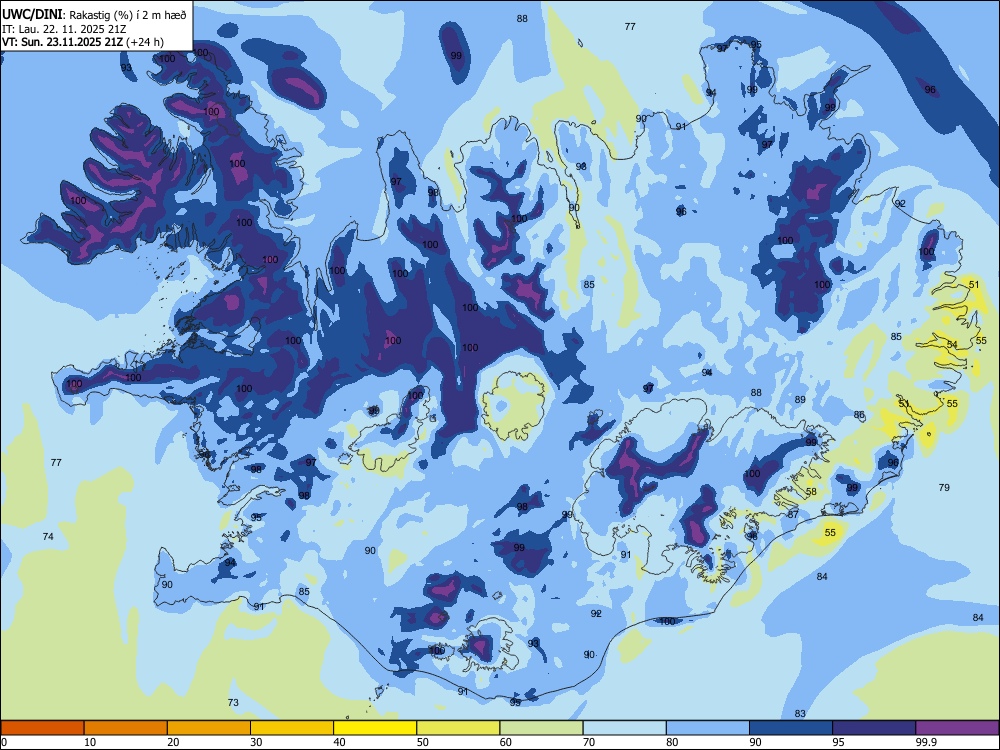Click the humidity value 86 on the map
1000x750 pixels.
tap(859, 415)
